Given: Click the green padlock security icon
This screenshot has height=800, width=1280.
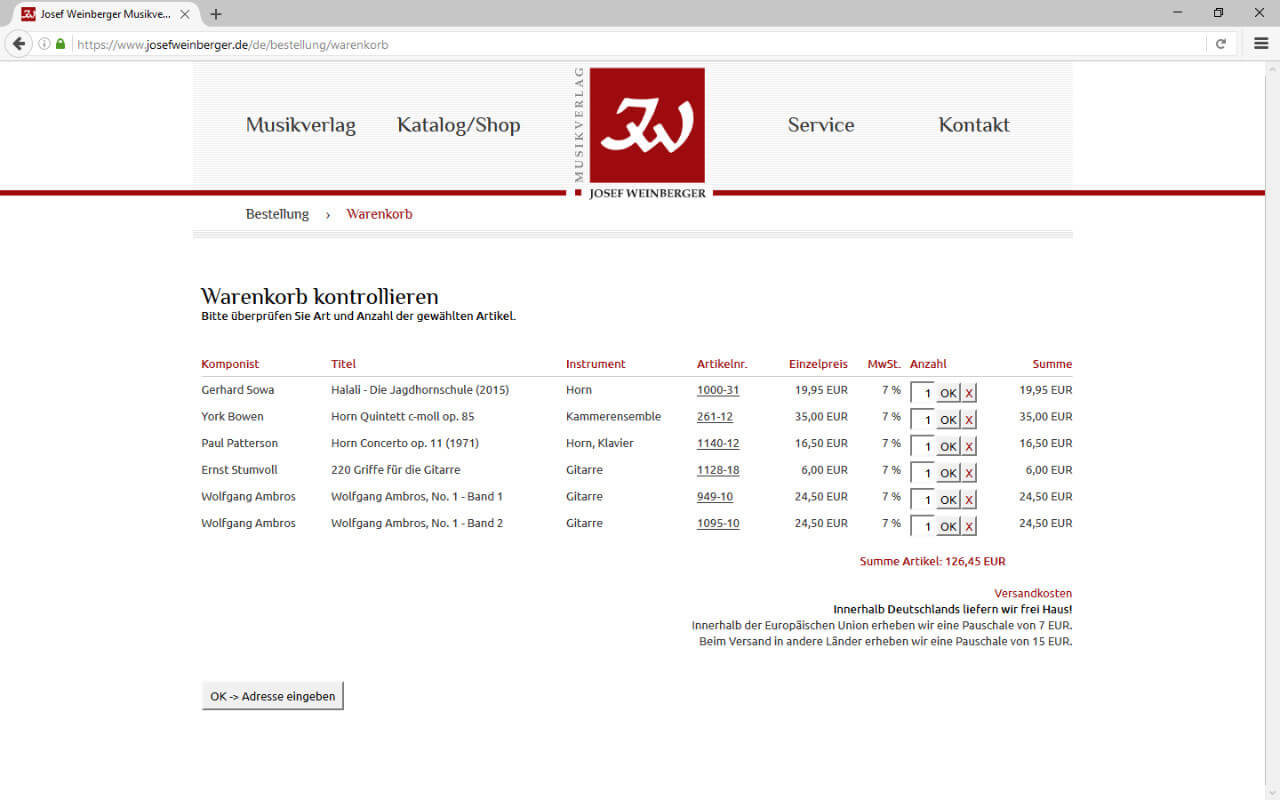Looking at the screenshot, I should coord(60,44).
